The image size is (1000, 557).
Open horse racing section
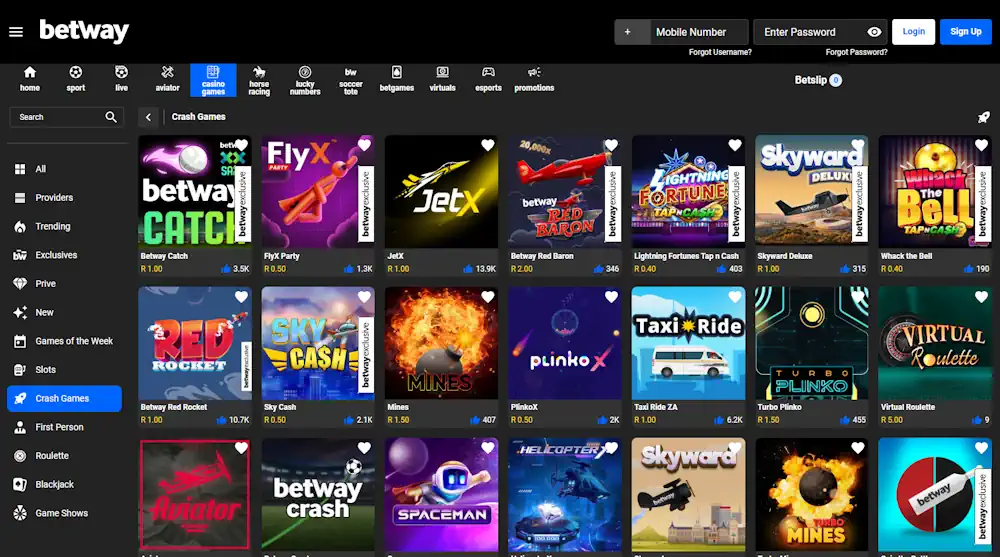(259, 80)
